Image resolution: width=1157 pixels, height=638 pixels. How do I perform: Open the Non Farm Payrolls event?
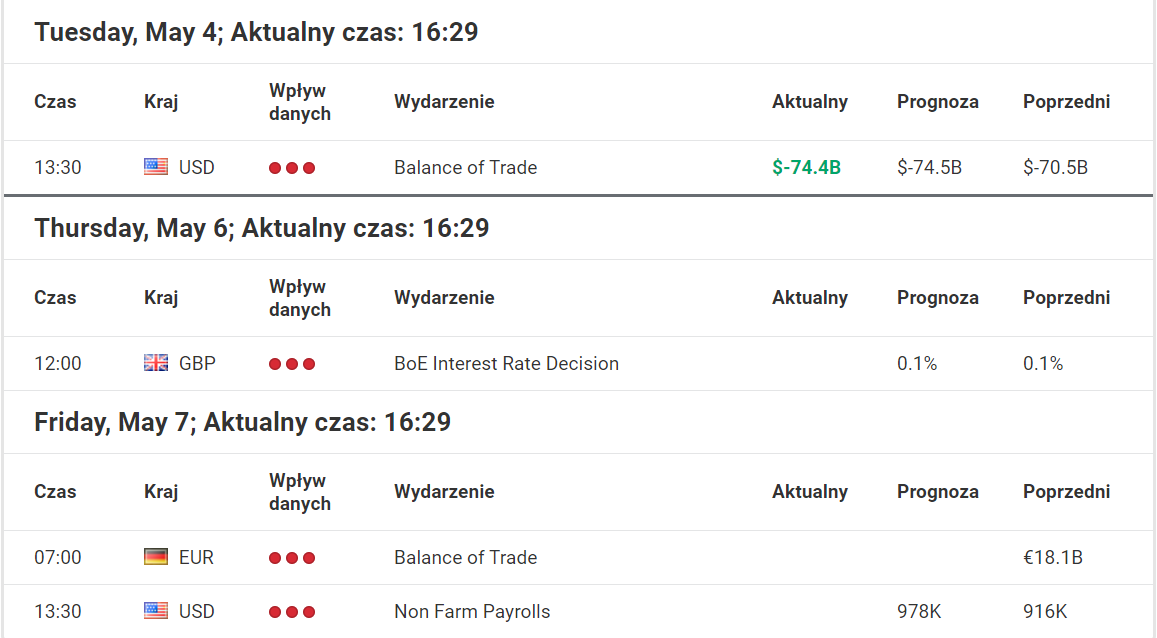[472, 611]
